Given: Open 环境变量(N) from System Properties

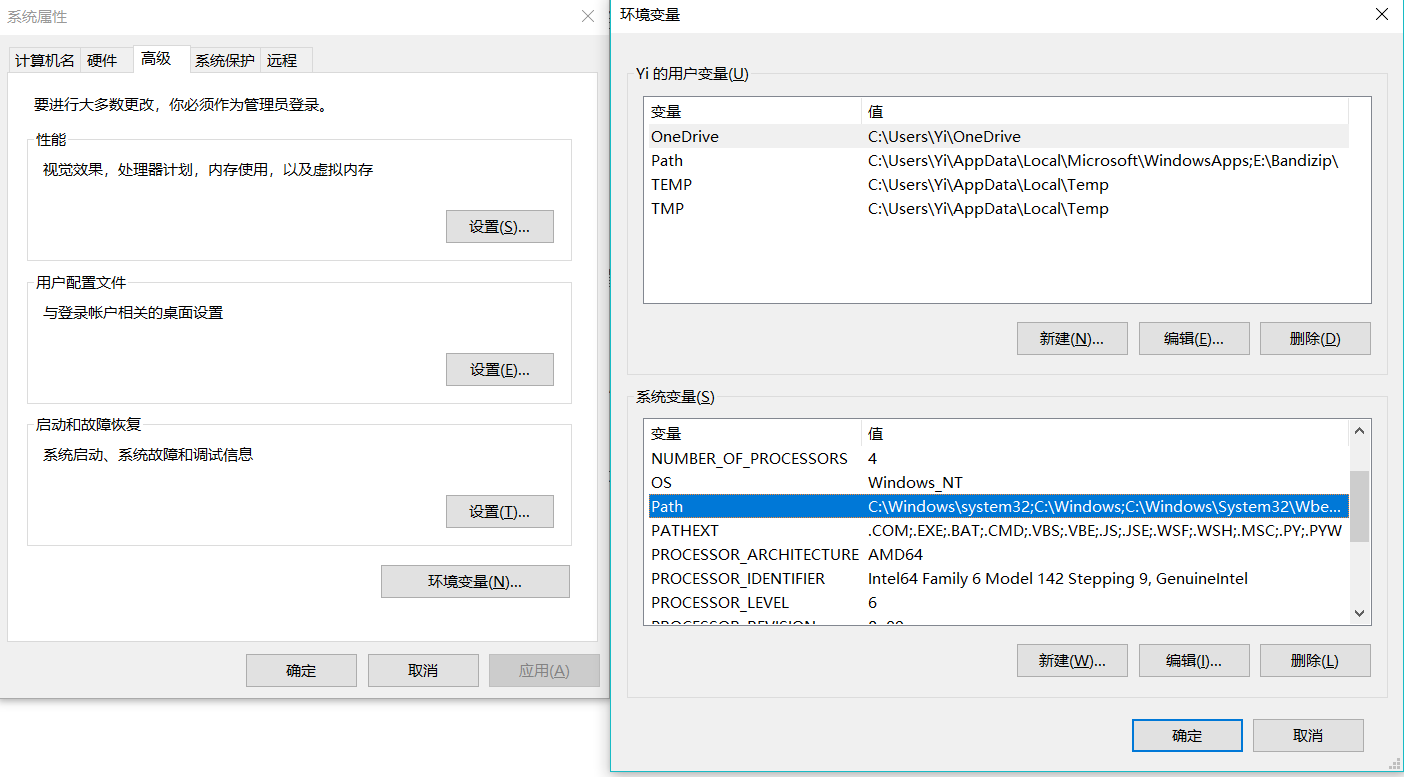Looking at the screenshot, I should [x=475, y=582].
